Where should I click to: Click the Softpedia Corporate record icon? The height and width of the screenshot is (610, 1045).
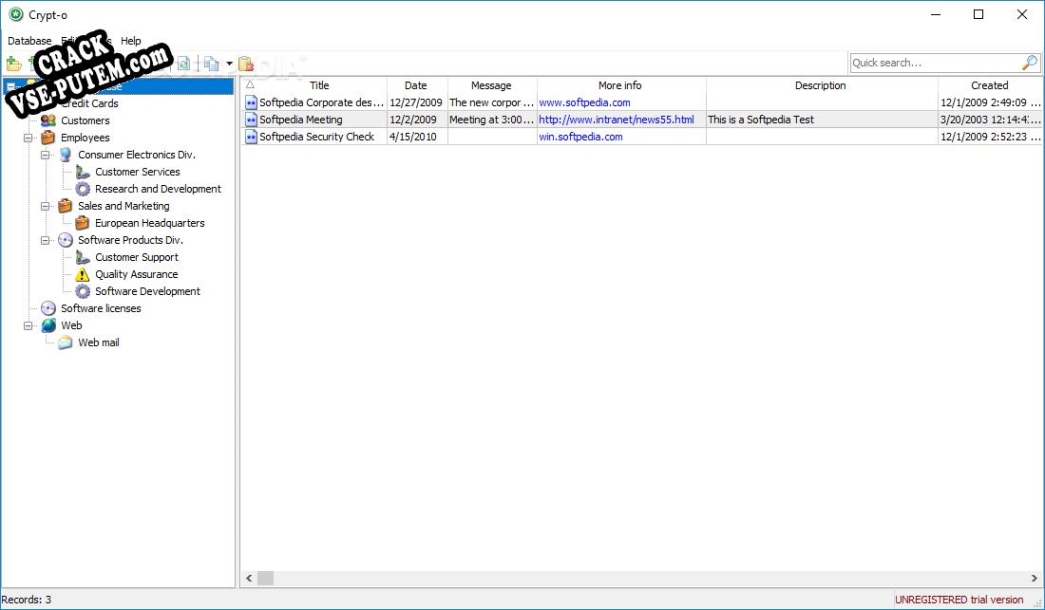[x=251, y=103]
